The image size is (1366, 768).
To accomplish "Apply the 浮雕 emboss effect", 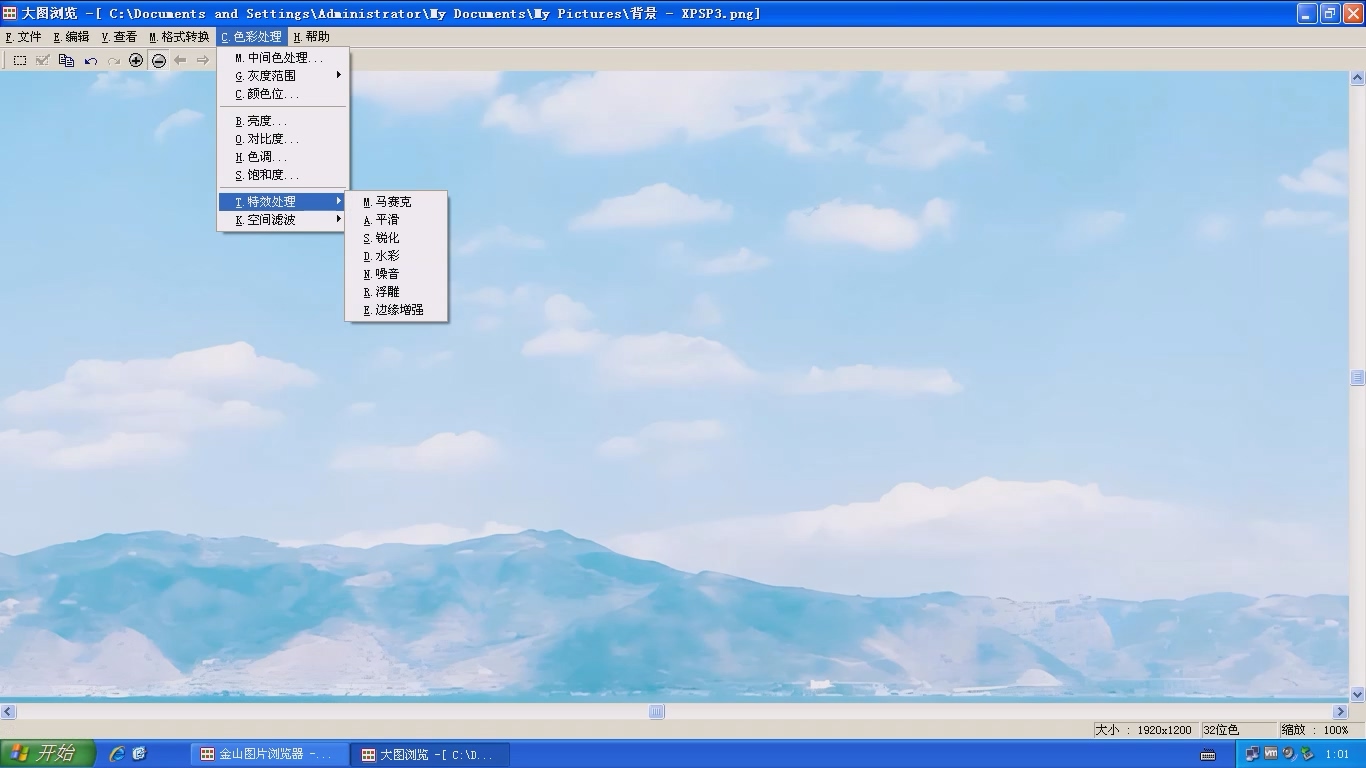I will point(396,292).
